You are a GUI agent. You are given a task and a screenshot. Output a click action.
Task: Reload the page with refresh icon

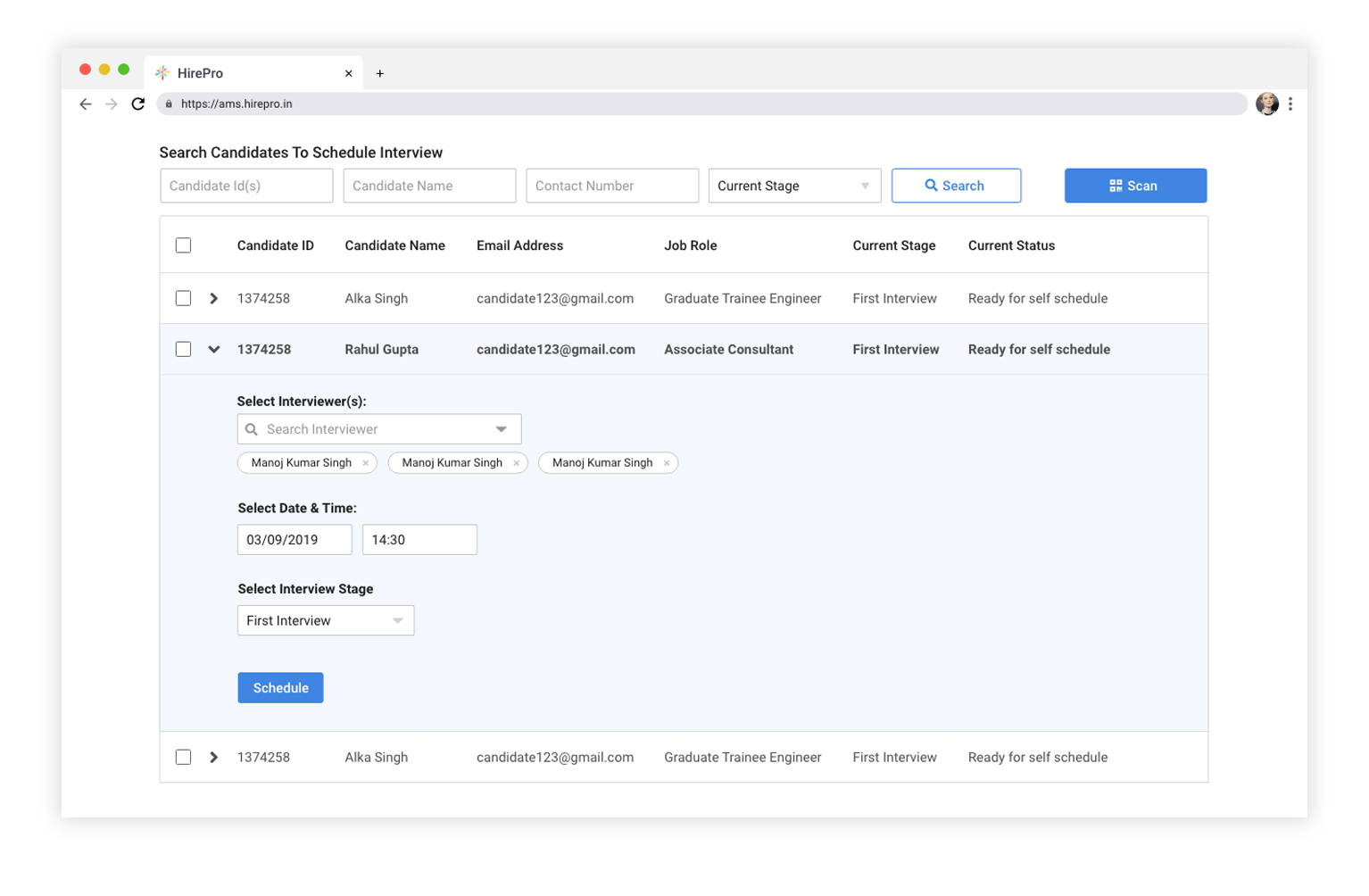pyautogui.click(x=138, y=104)
